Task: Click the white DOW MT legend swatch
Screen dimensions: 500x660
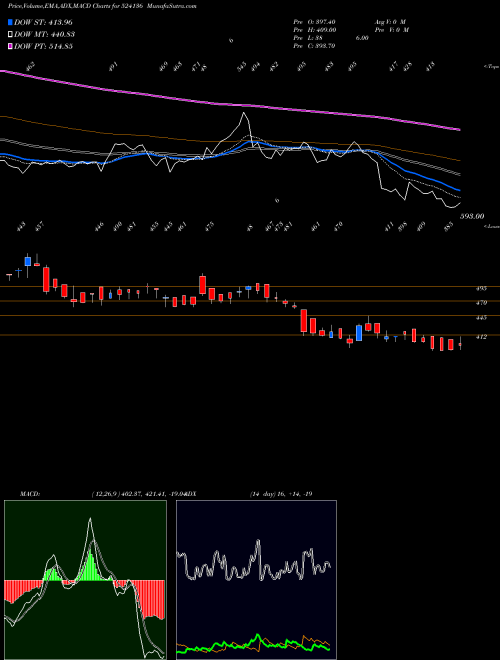Action: pos(10,34)
